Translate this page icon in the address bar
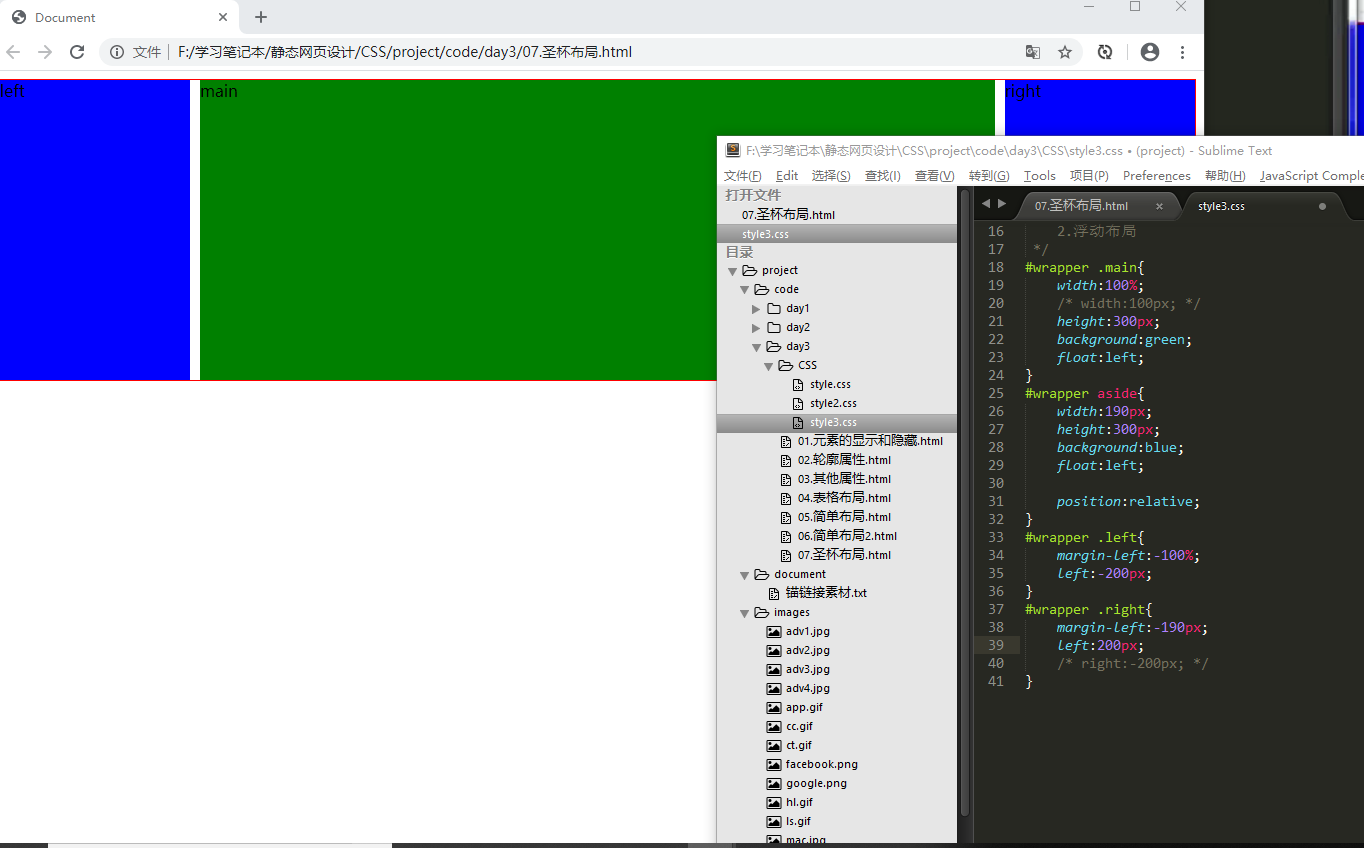The height and width of the screenshot is (848, 1364). [1033, 52]
